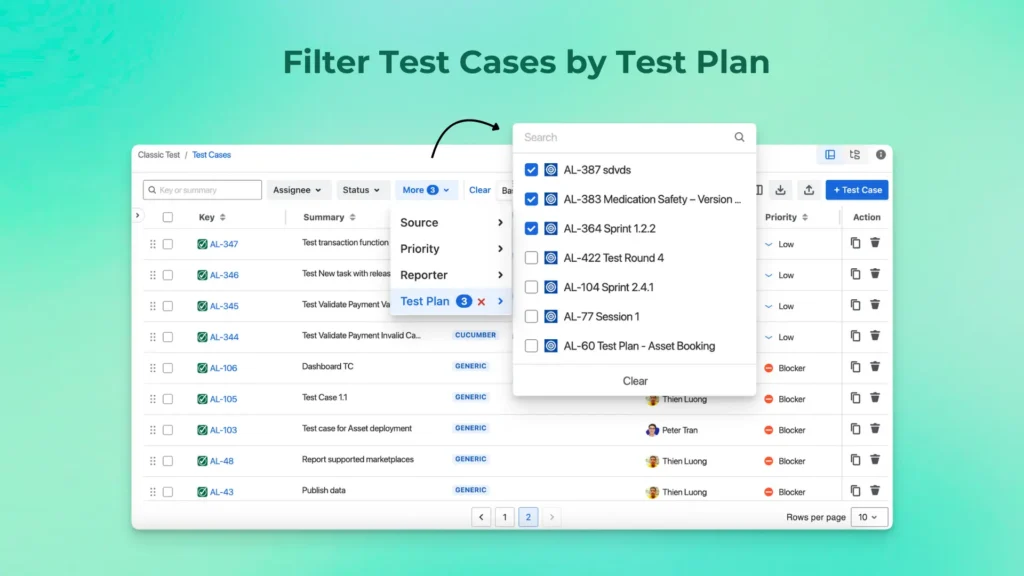The width and height of the screenshot is (1024, 576).
Task: Click the list view layout icon
Action: [x=830, y=155]
